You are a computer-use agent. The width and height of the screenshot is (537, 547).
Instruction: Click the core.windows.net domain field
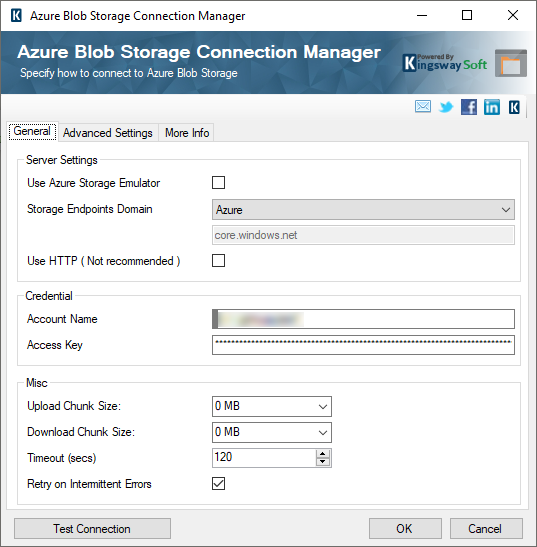click(x=363, y=235)
